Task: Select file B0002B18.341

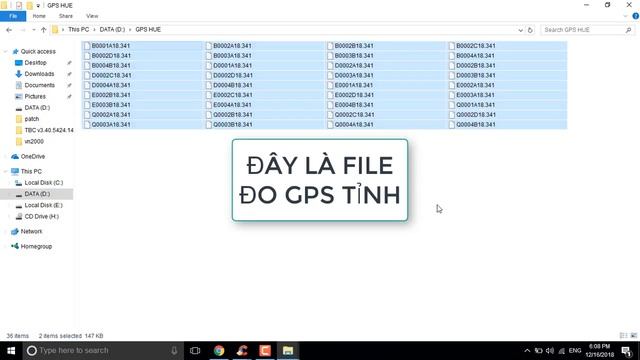Action: click(354, 46)
